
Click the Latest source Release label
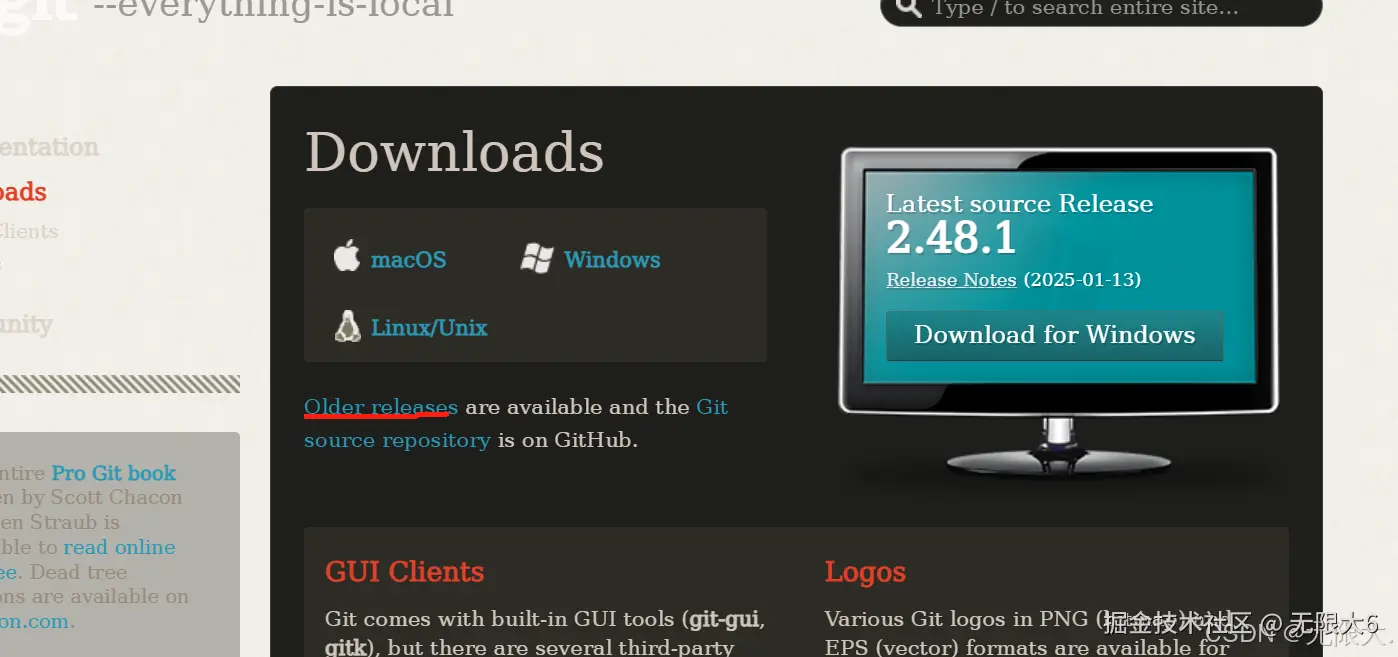tap(1019, 204)
